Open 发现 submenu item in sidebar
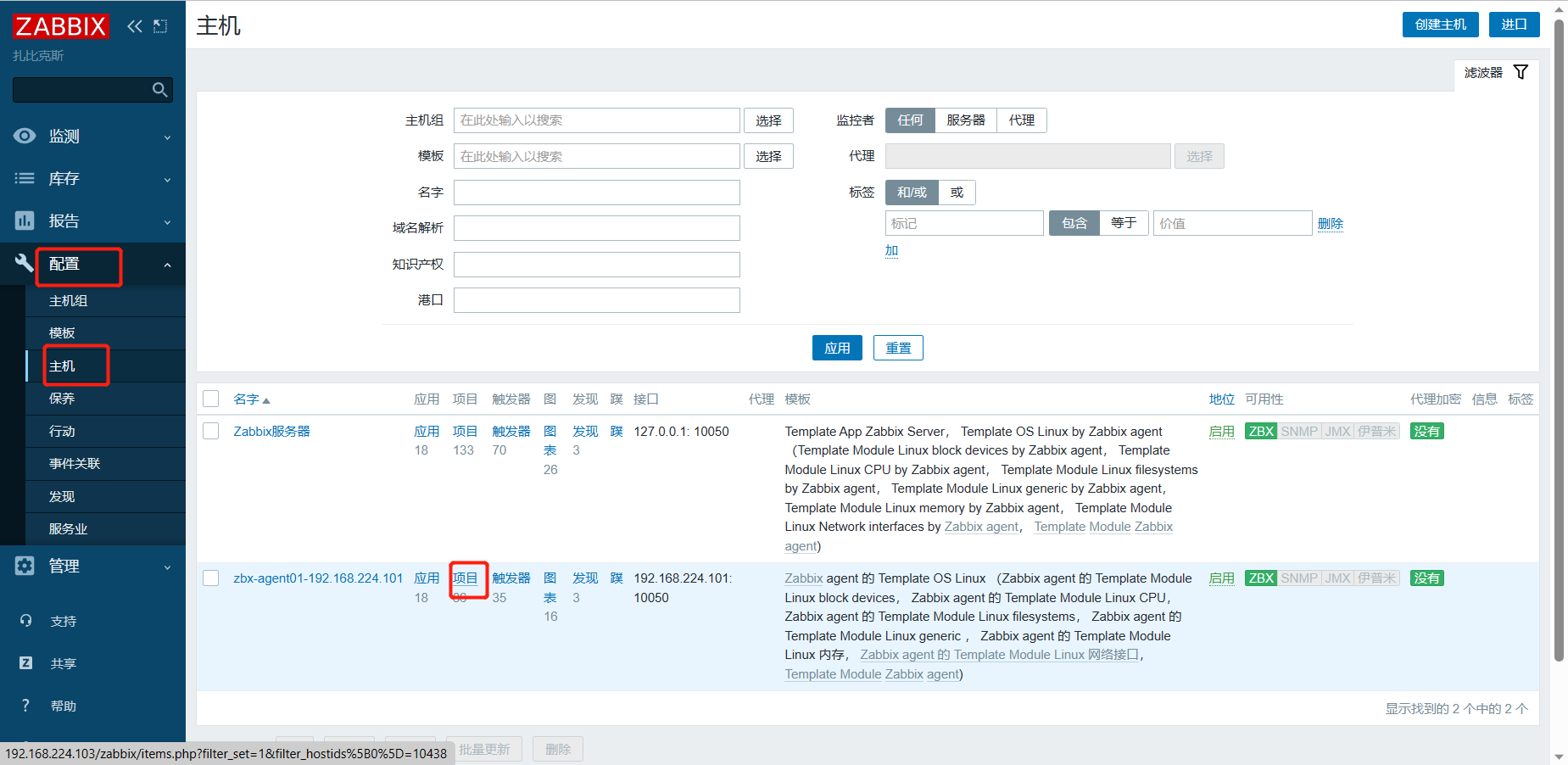1568x765 pixels. (105, 497)
